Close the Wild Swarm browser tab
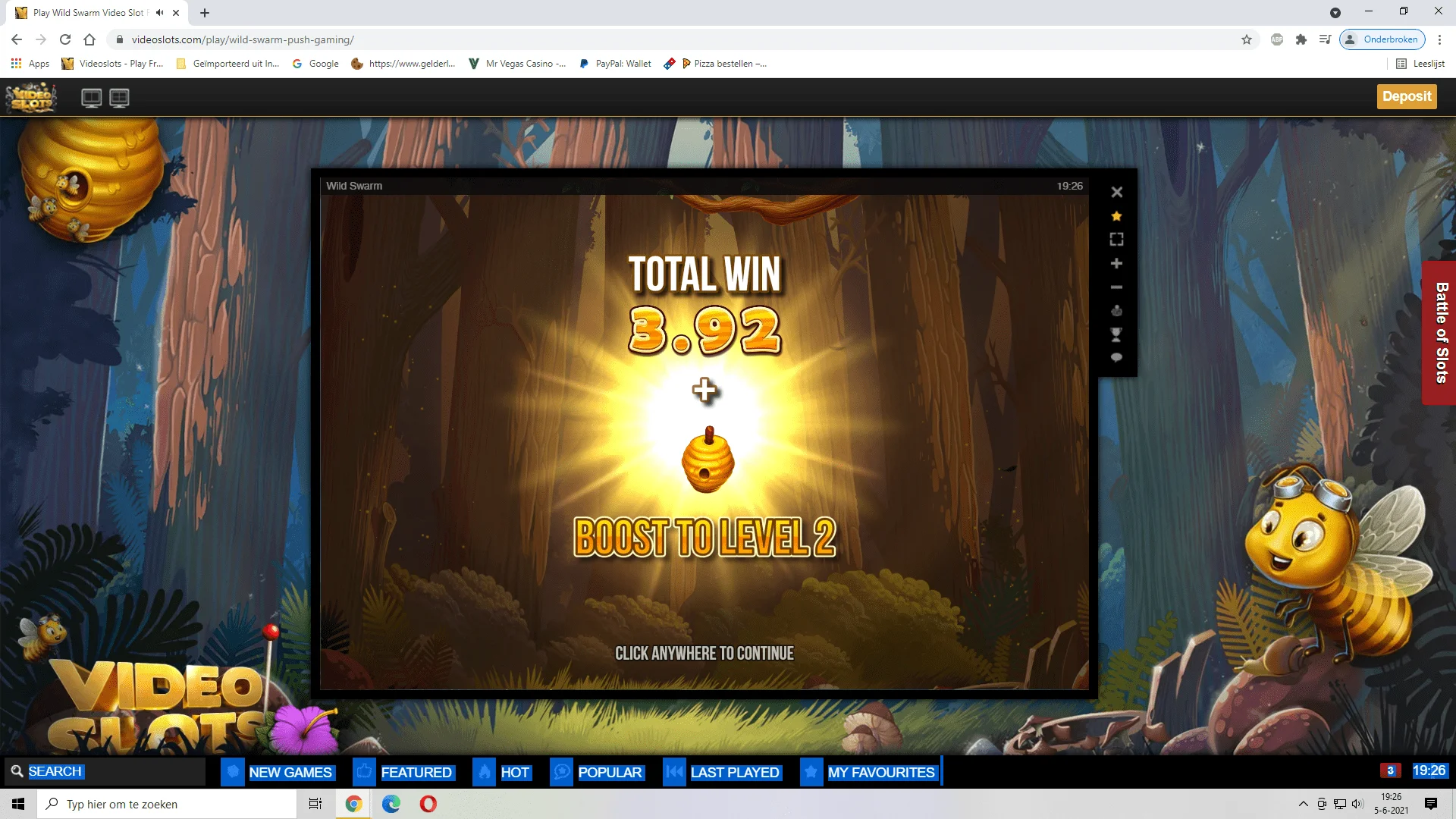 click(x=176, y=13)
